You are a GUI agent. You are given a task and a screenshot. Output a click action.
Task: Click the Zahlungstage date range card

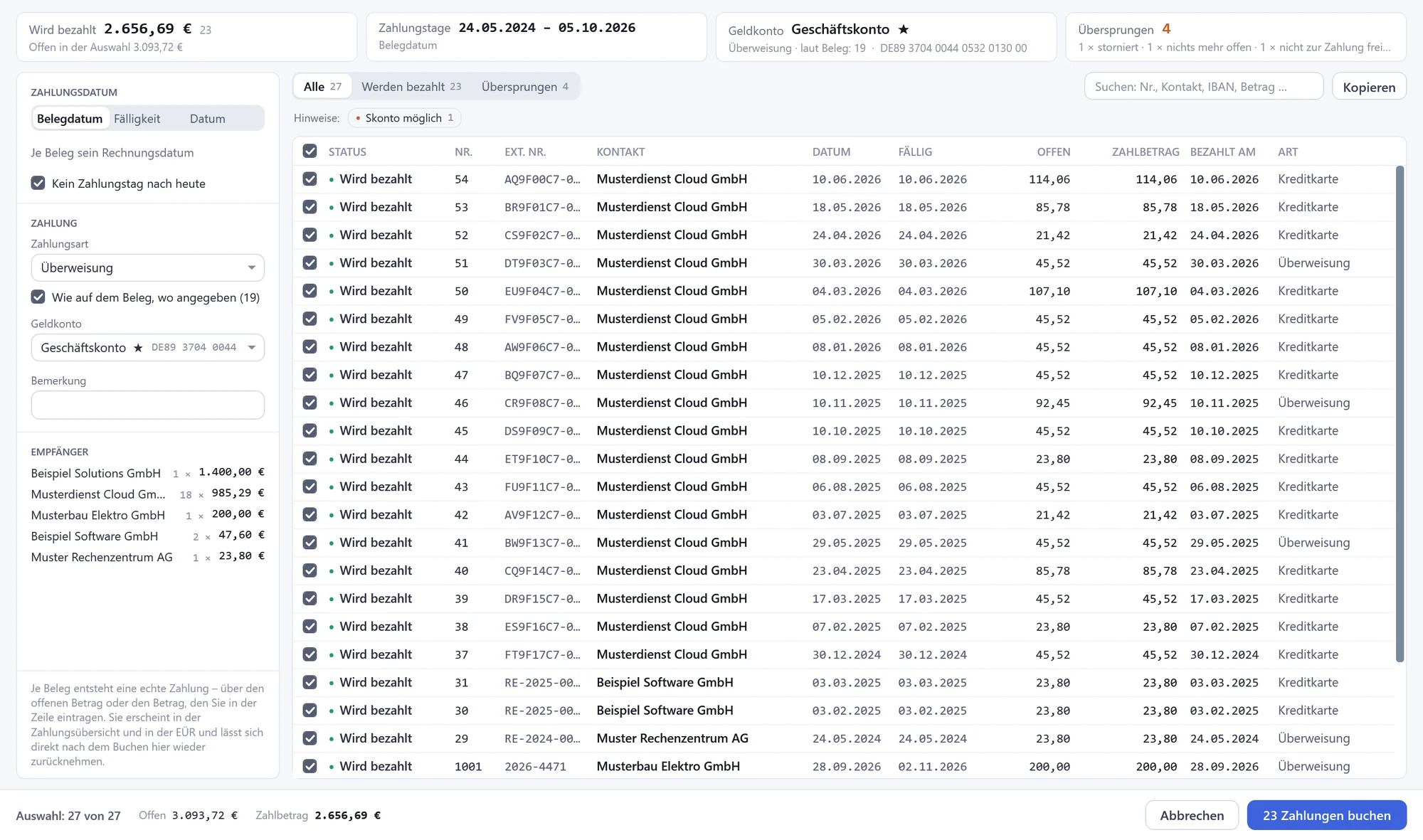pos(536,37)
